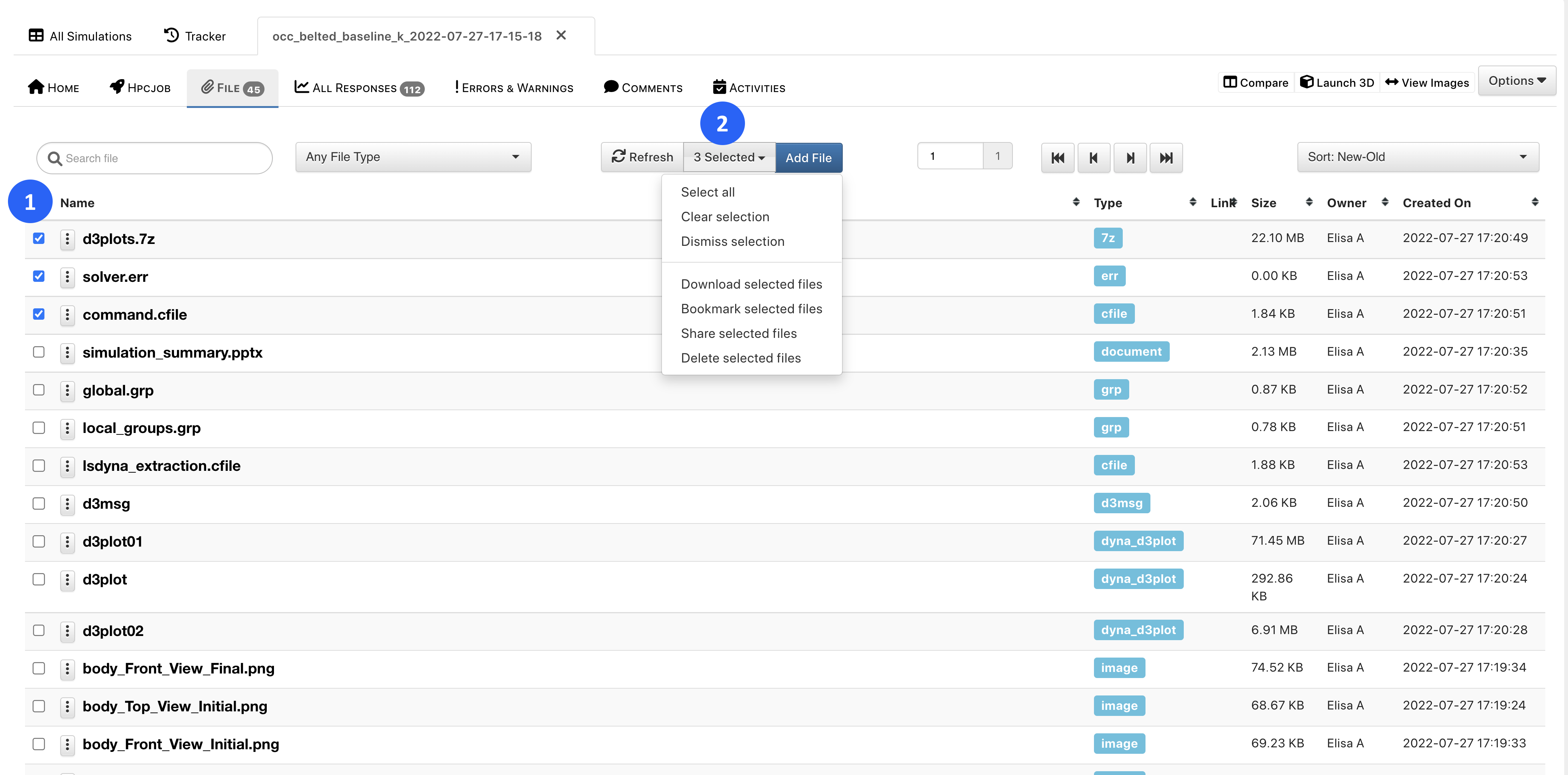Go to the last page of files
Viewport: 1568px width, 775px height.
1166,158
